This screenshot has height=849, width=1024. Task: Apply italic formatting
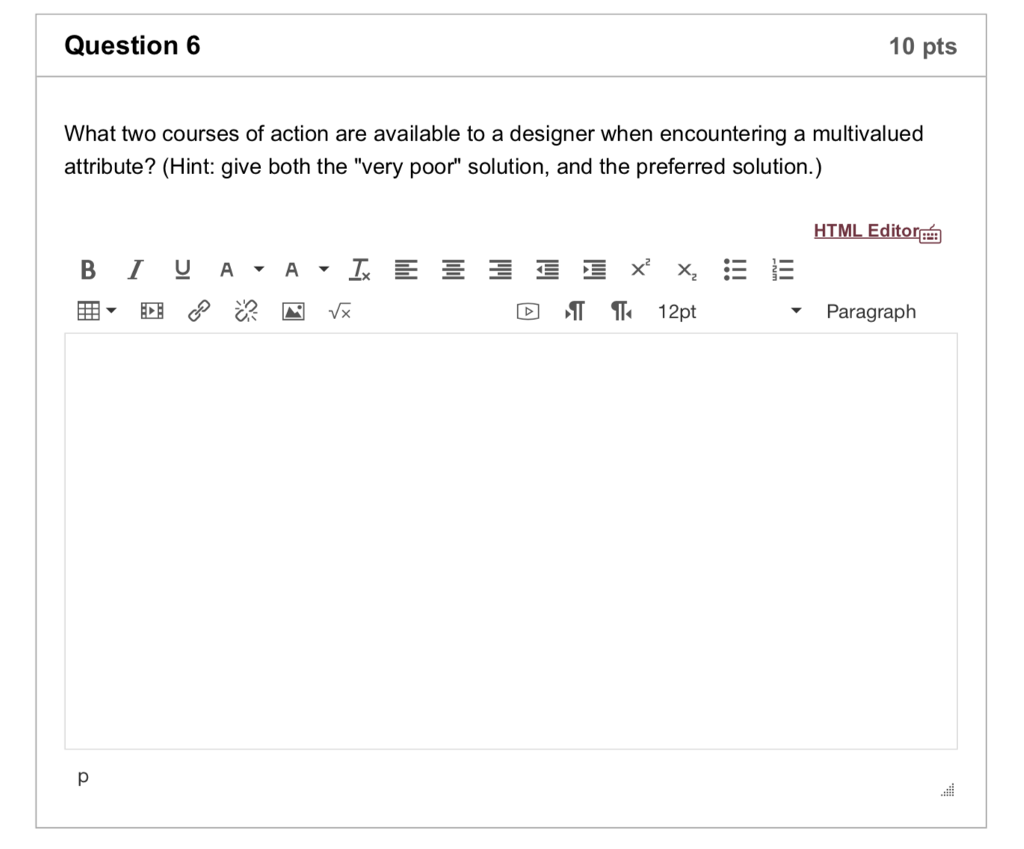(x=134, y=269)
